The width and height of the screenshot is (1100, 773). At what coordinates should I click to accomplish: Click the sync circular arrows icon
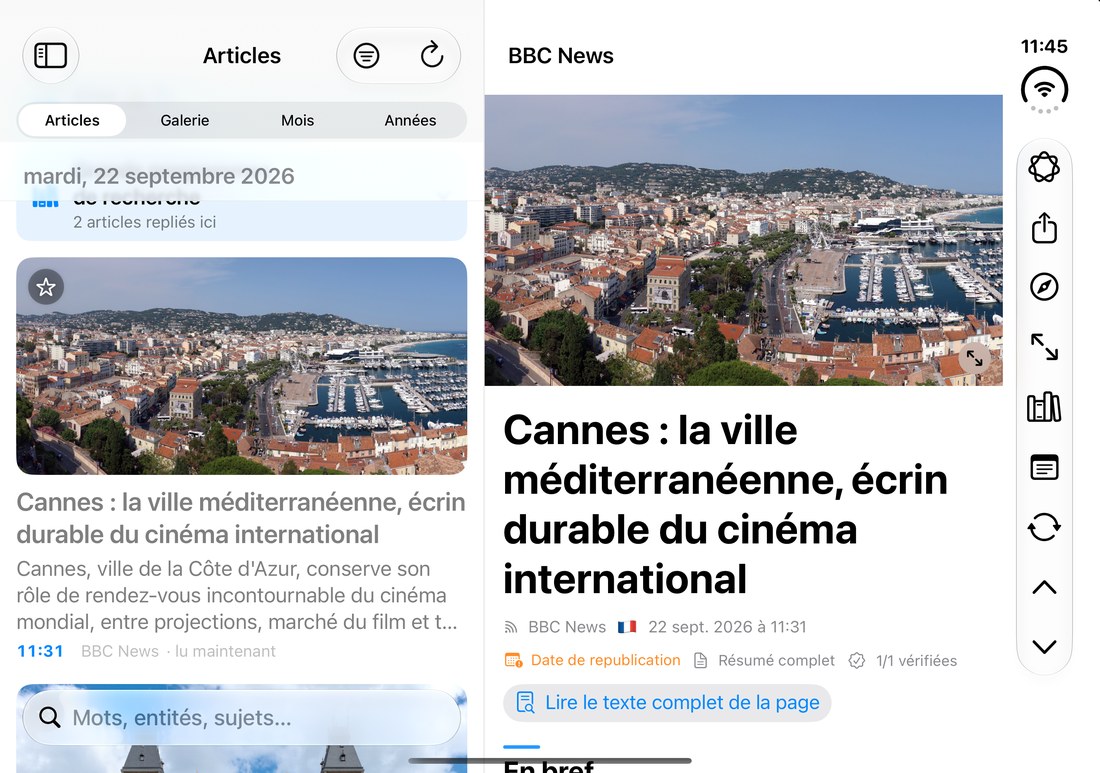(1044, 527)
